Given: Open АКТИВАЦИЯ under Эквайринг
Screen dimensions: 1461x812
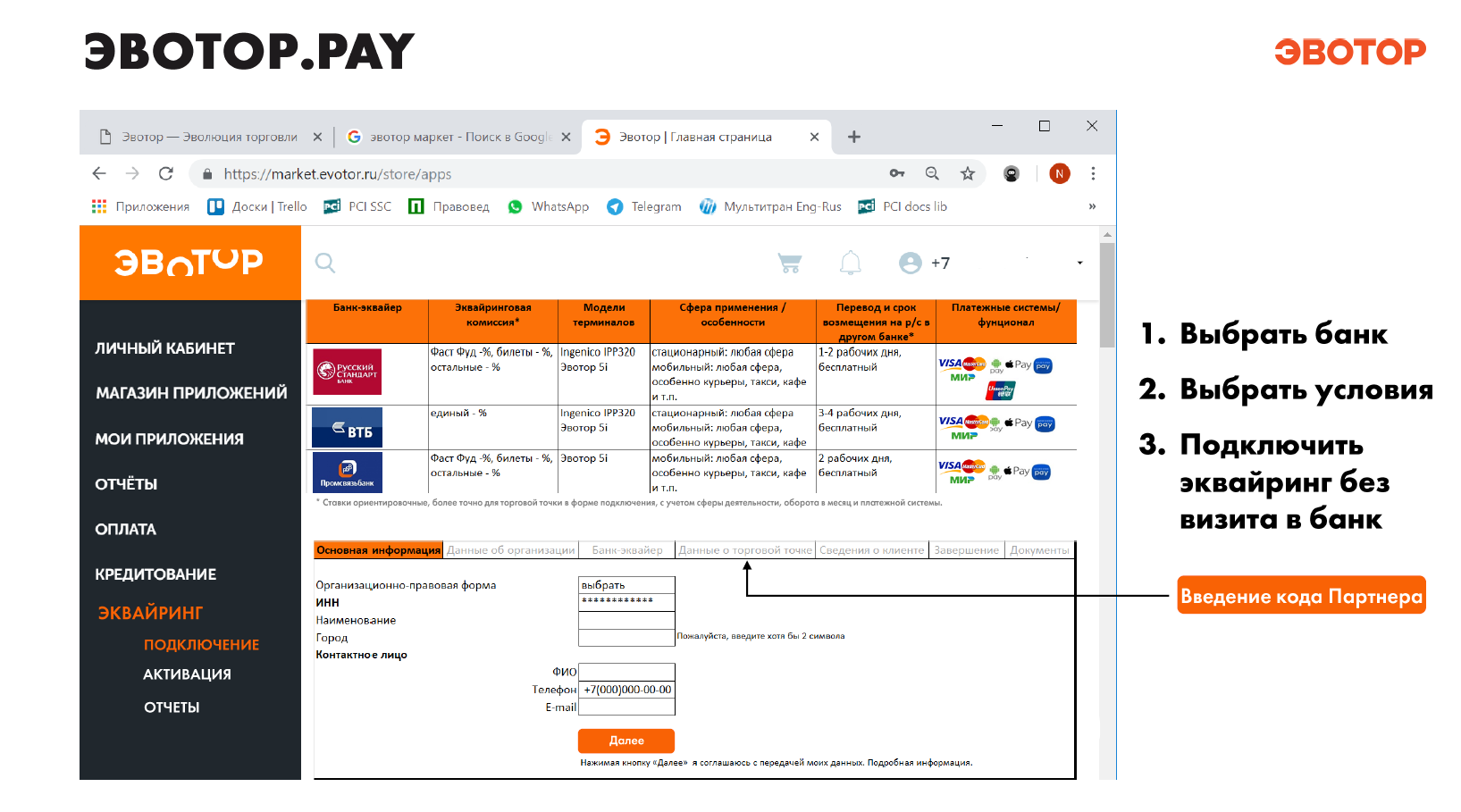Looking at the screenshot, I should click(188, 674).
